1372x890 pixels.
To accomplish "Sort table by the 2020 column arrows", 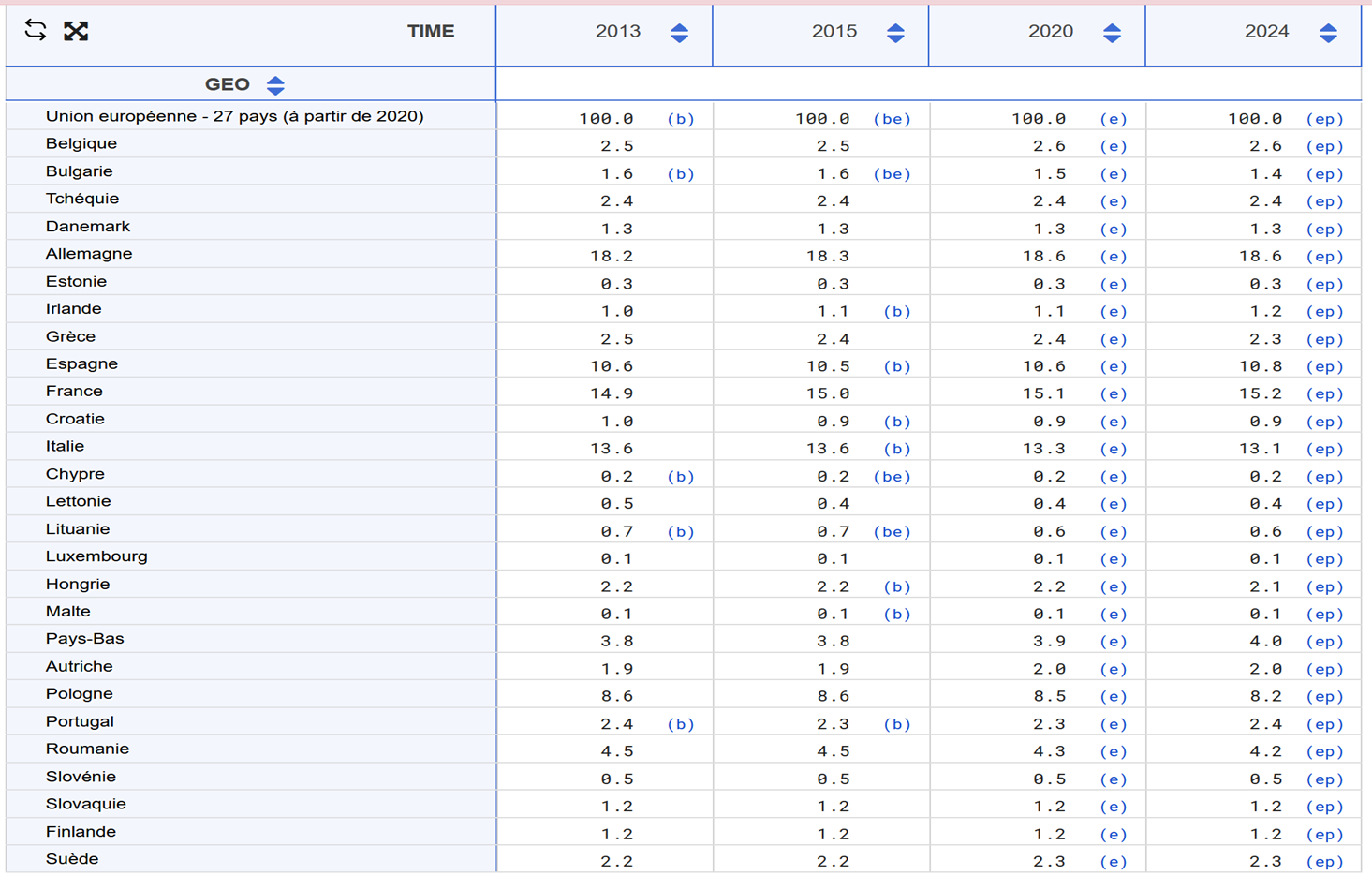I will click(1112, 33).
